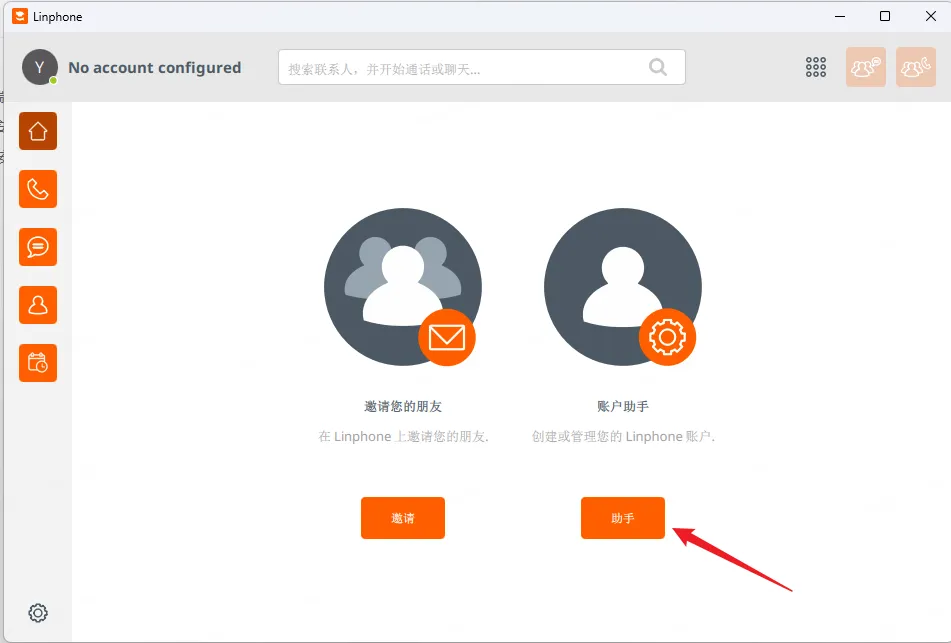Screen dimensions: 951x643
Task: Open the Y avatar profile badge
Action: click(x=39, y=67)
